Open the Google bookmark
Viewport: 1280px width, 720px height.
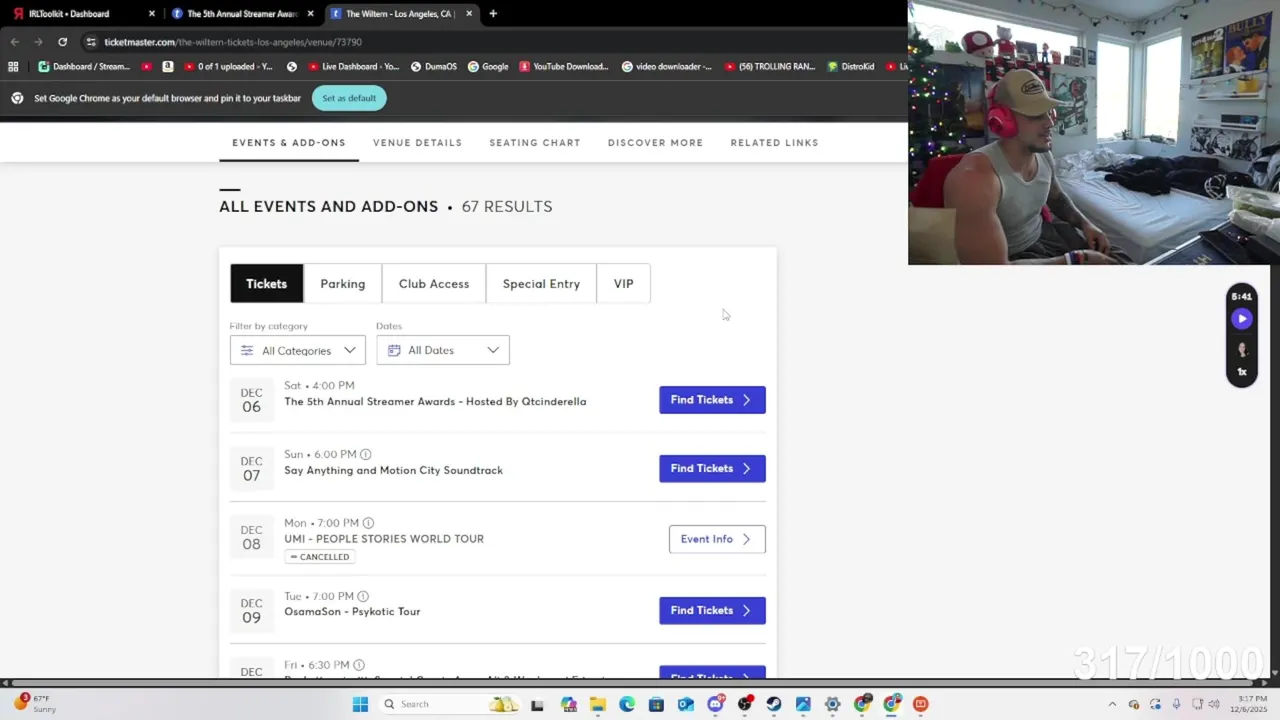pyautogui.click(x=488, y=67)
